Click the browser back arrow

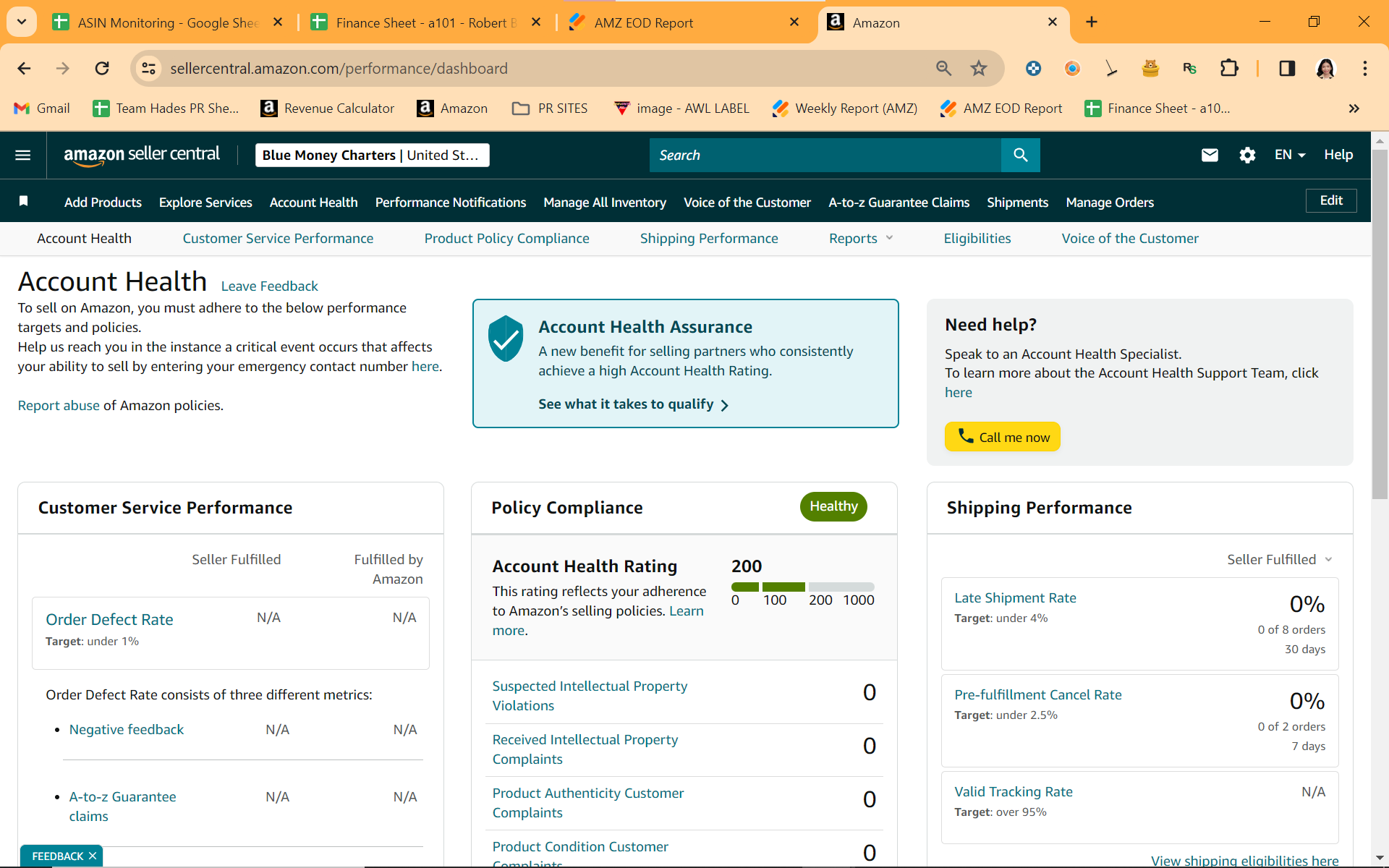[x=24, y=68]
